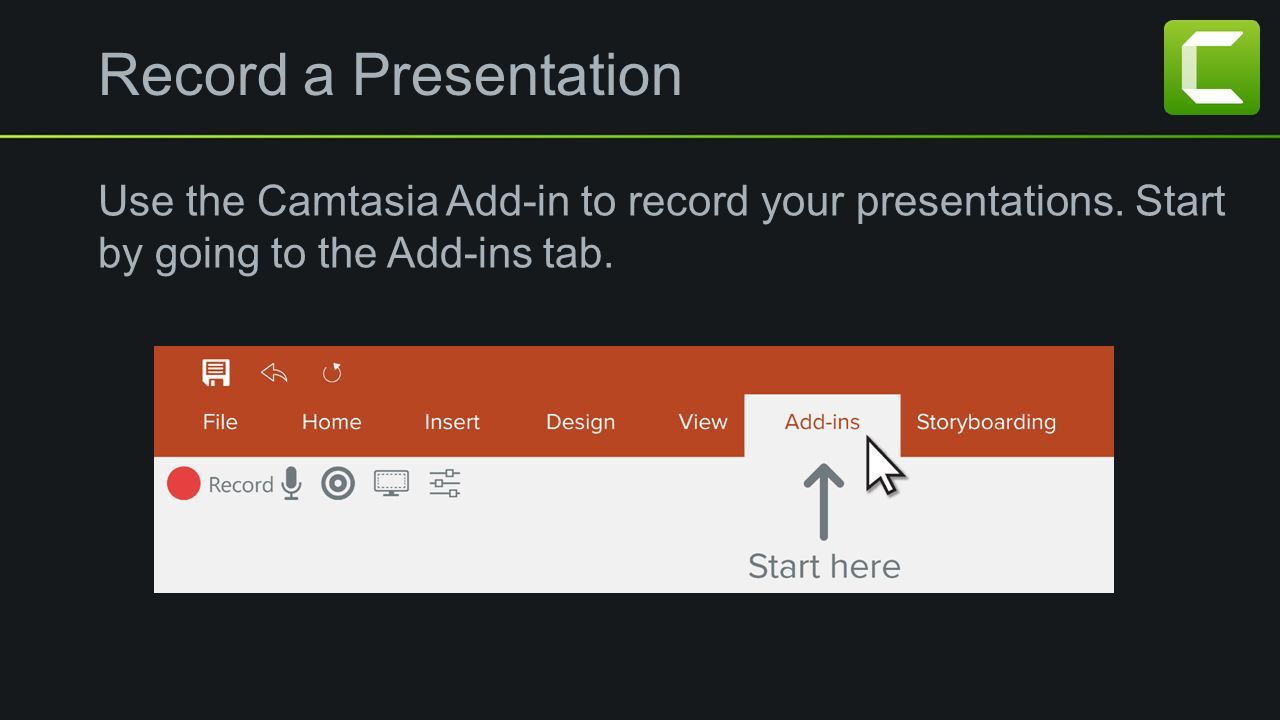Select the Add-ins tab

click(x=822, y=423)
